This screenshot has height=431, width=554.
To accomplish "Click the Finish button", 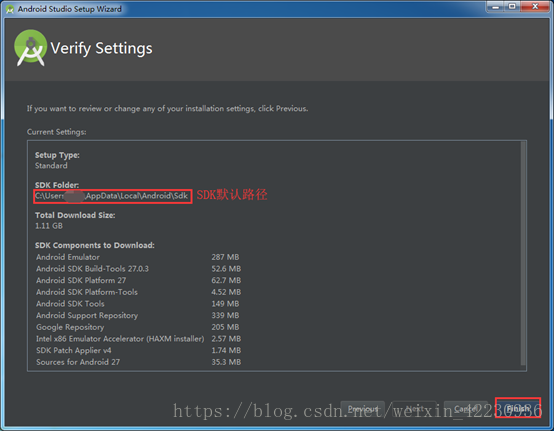I will (x=518, y=408).
